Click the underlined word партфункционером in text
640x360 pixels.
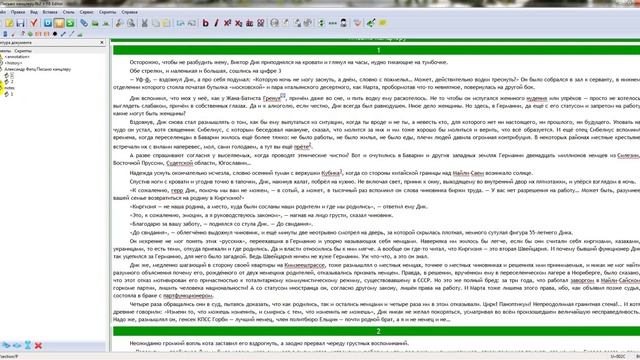tap(188, 296)
